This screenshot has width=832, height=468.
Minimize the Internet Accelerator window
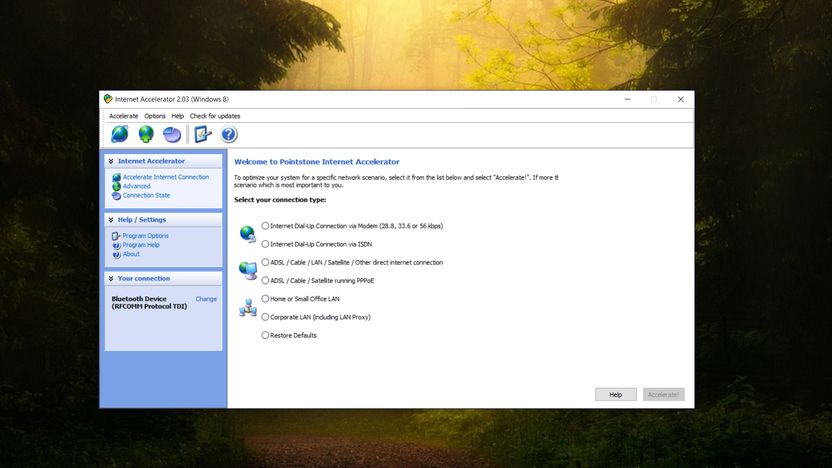tap(627, 99)
